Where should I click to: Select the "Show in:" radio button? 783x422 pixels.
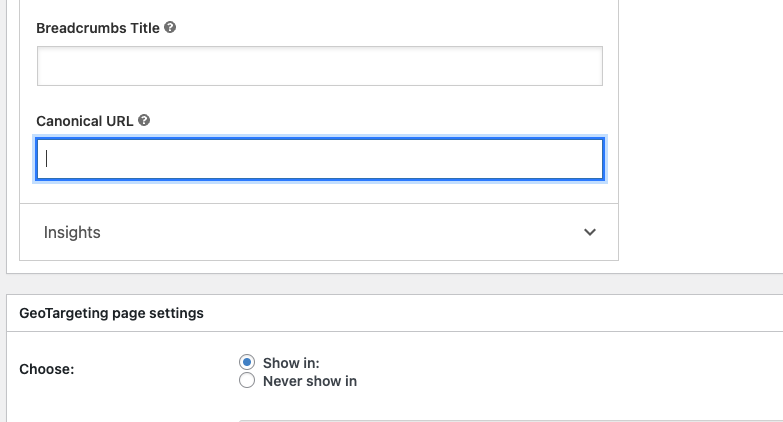pos(247,362)
